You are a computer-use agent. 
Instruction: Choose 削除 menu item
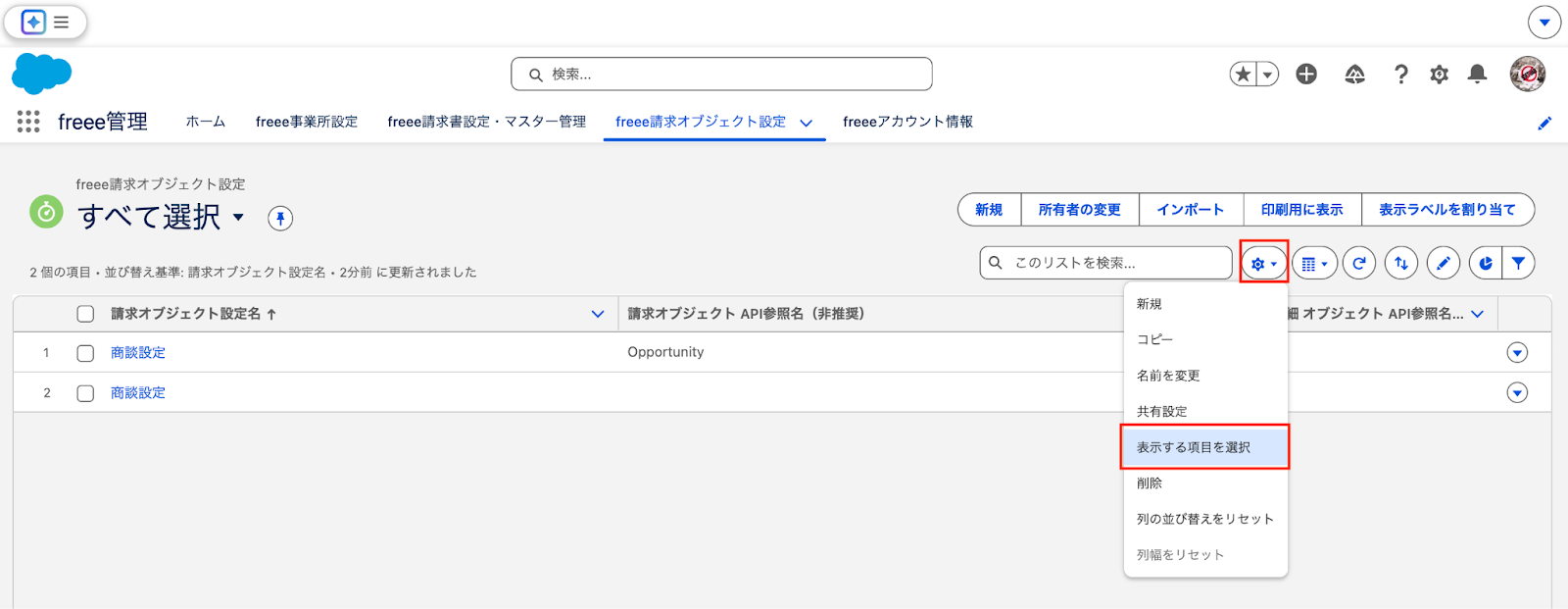pos(1205,483)
